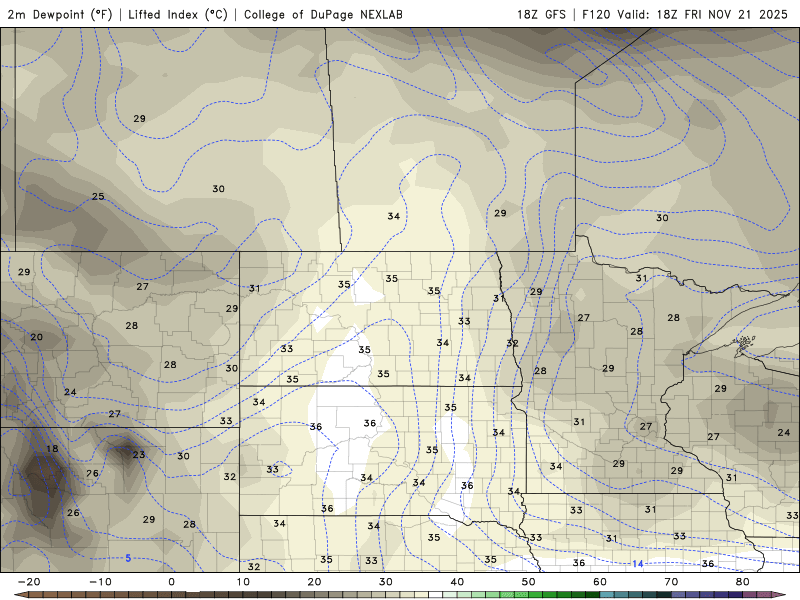The width and height of the screenshot is (800, 600).
Task: Click the colorbar tick label 40
Action: (457, 582)
